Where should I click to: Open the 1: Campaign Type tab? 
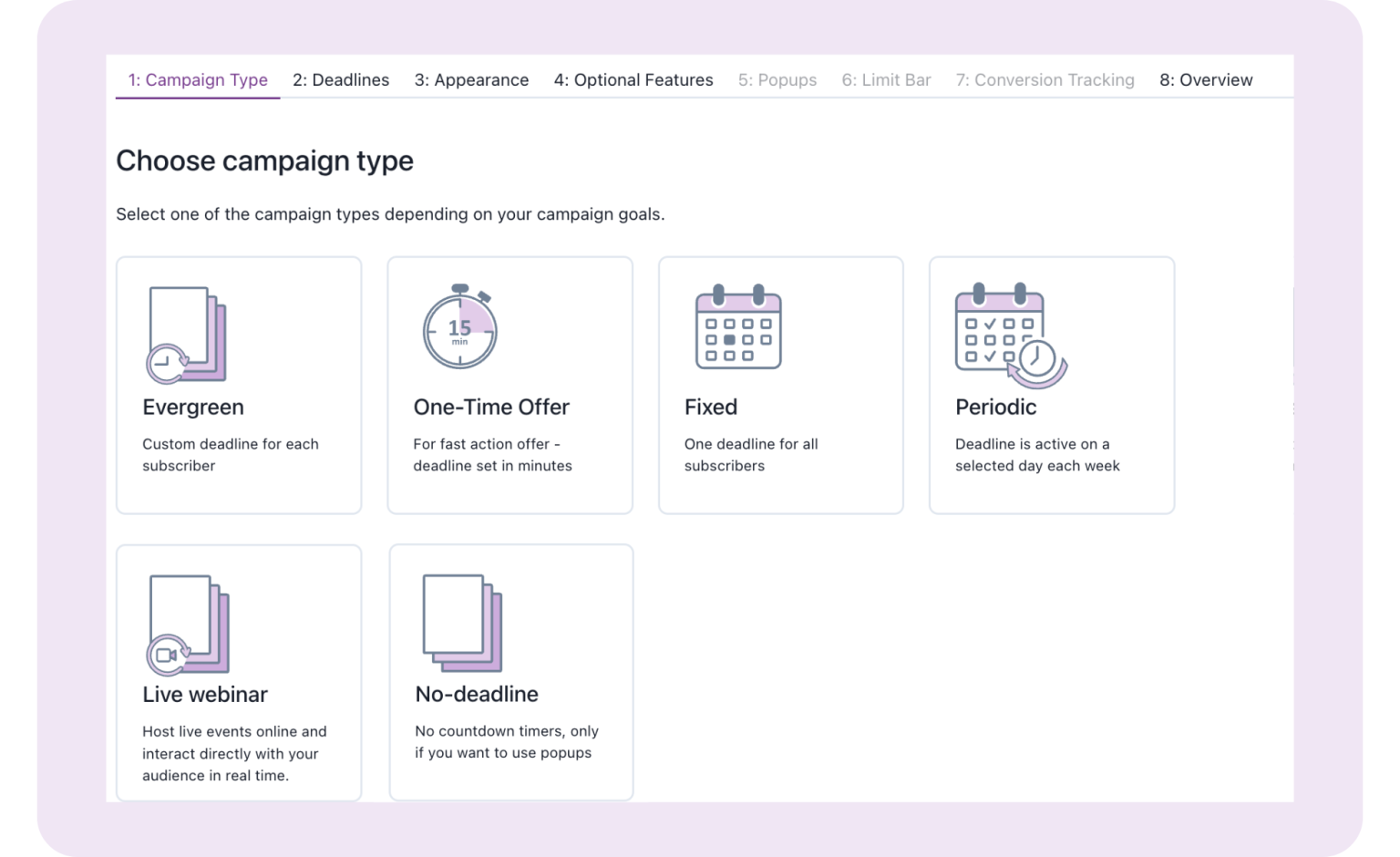pos(198,80)
